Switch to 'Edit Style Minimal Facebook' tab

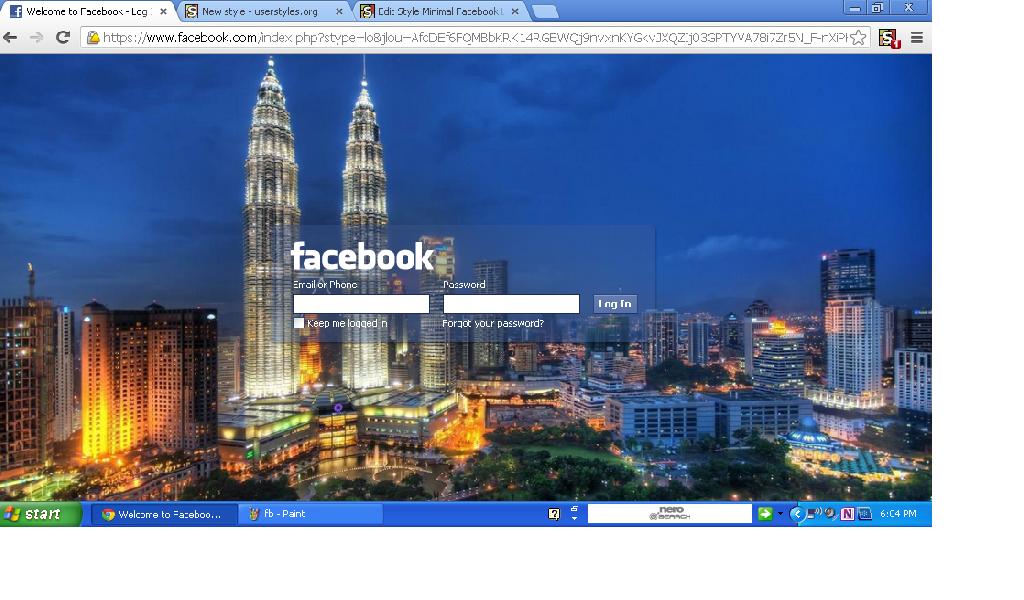(440, 12)
